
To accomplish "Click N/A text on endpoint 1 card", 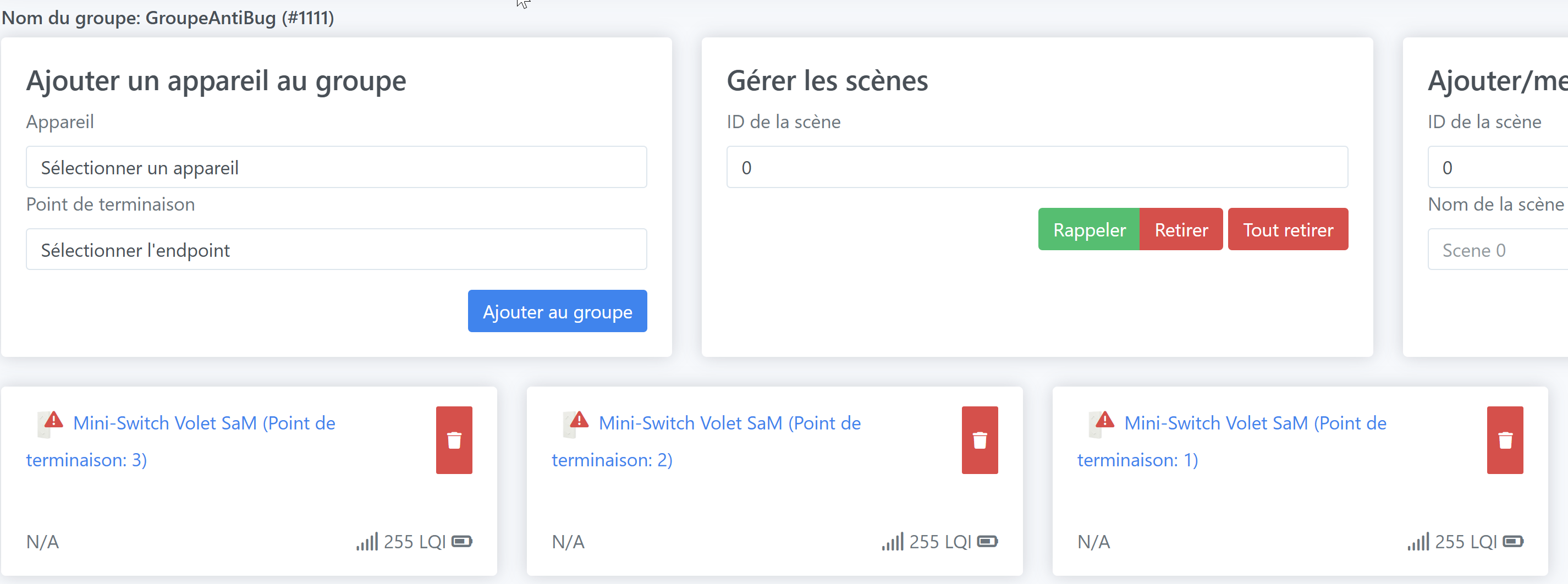I will [x=1094, y=542].
